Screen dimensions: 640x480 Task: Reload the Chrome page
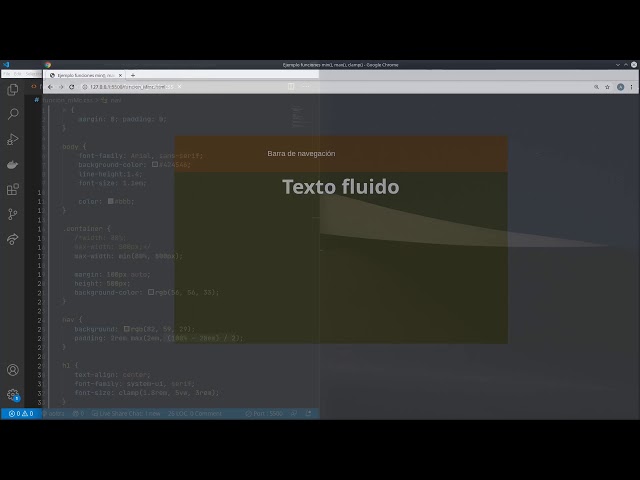pos(72,87)
